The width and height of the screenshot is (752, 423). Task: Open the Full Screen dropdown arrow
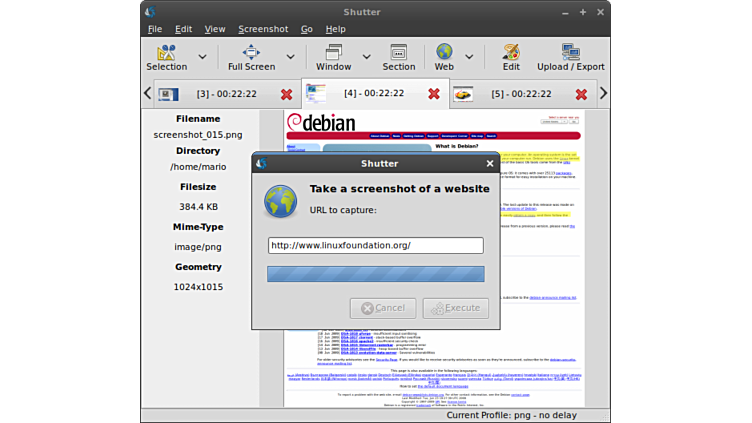coord(291,57)
